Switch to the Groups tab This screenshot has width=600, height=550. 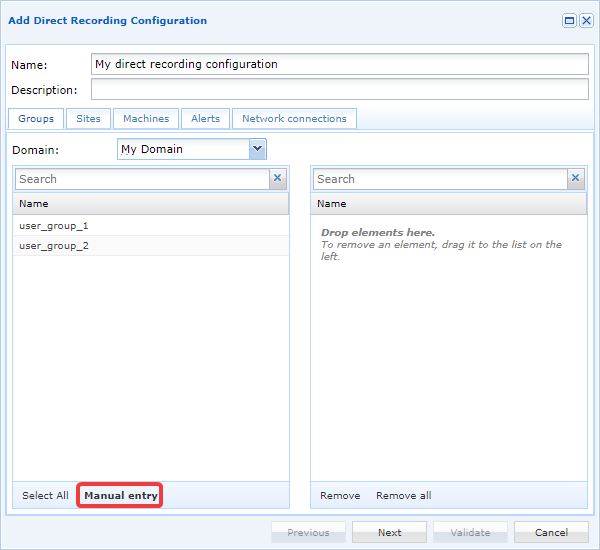pos(36,119)
